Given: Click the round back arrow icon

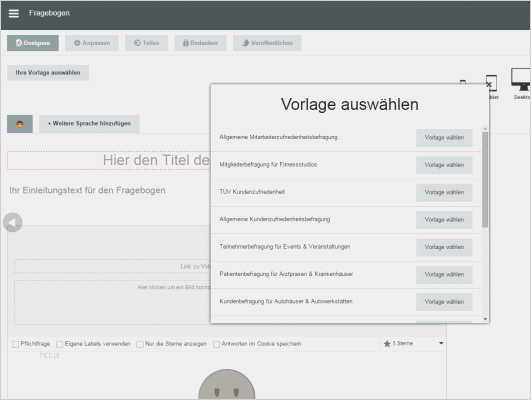Looking at the screenshot, I should 13,222.
